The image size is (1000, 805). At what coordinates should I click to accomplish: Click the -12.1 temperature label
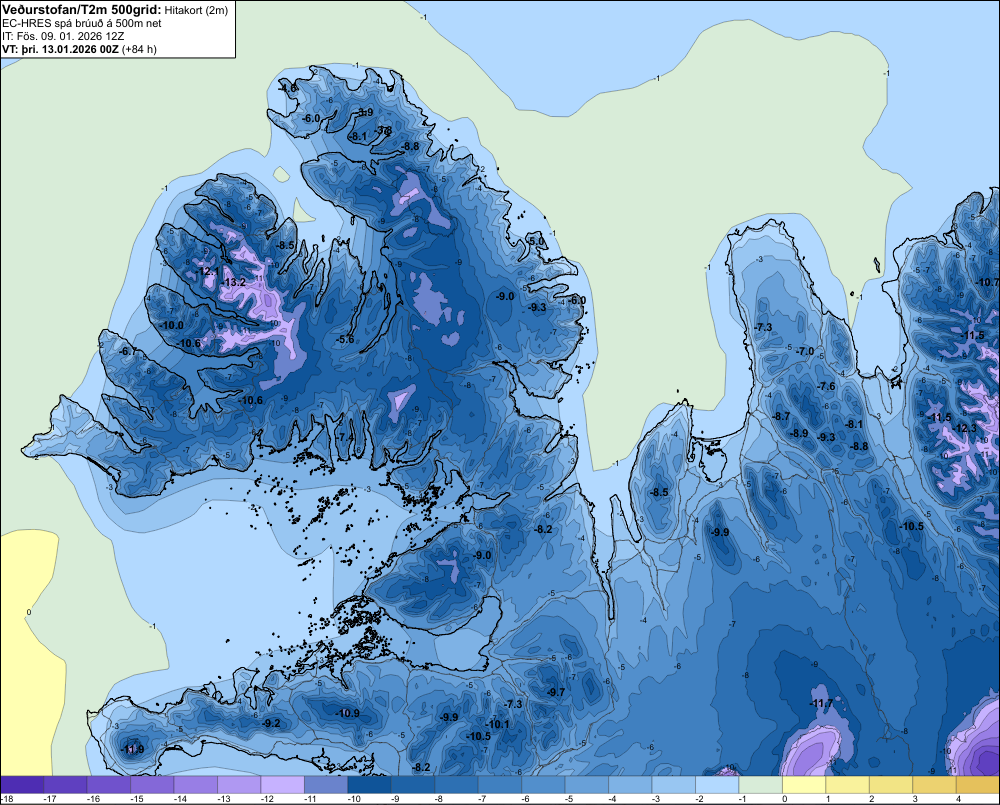click(207, 272)
